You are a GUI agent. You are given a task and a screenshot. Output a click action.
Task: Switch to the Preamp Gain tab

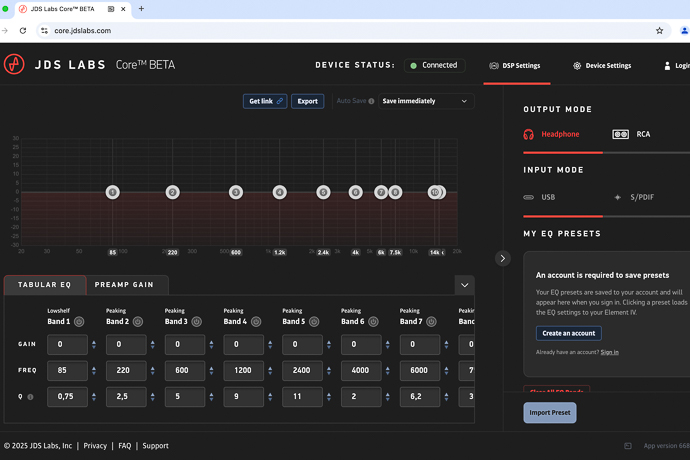click(x=125, y=285)
